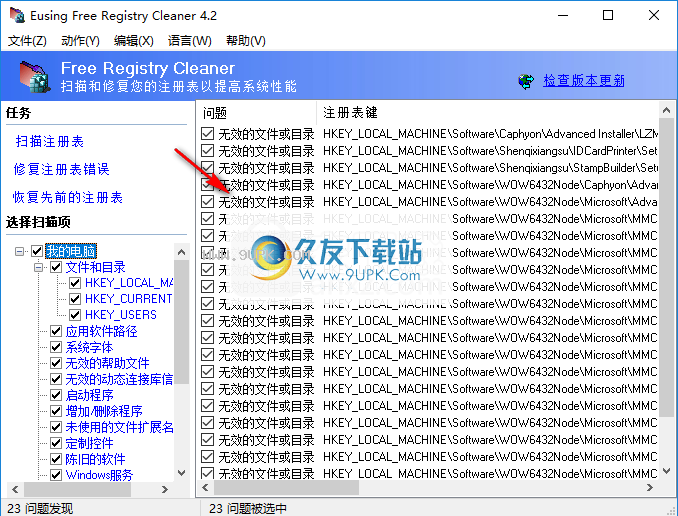Image resolution: width=678 pixels, height=516 pixels.
Task: Click 修复注册表错误 task link
Action: click(61, 169)
